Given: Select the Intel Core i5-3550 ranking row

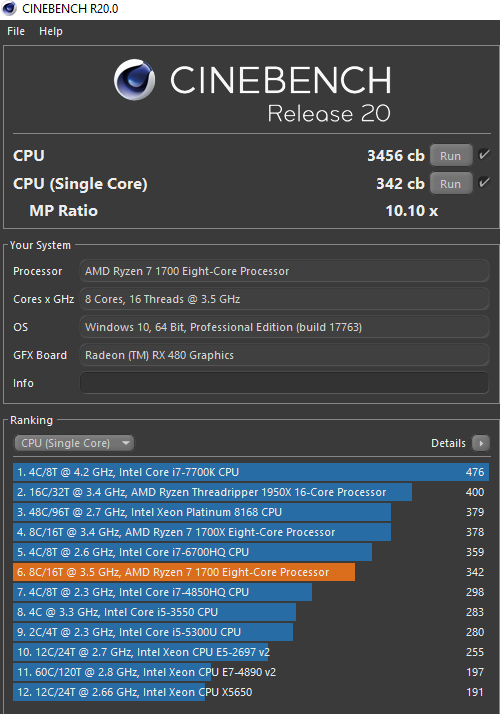Looking at the screenshot, I should click(251, 612).
